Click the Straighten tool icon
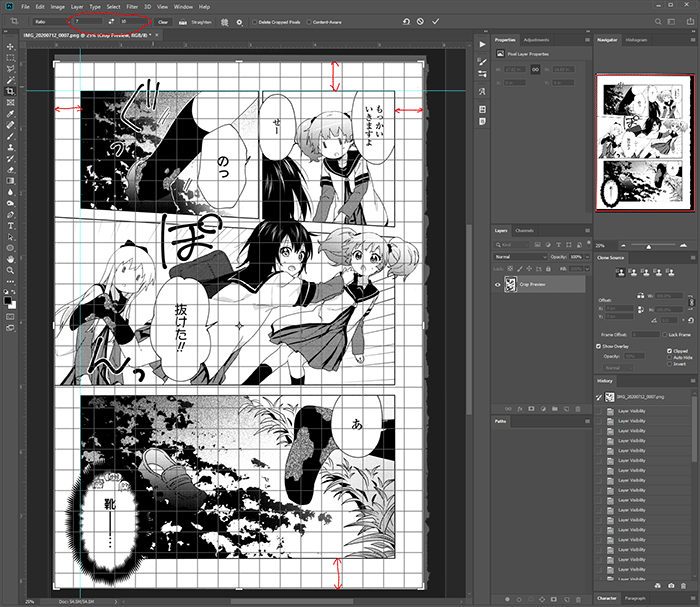This screenshot has height=607, width=700. click(x=181, y=21)
